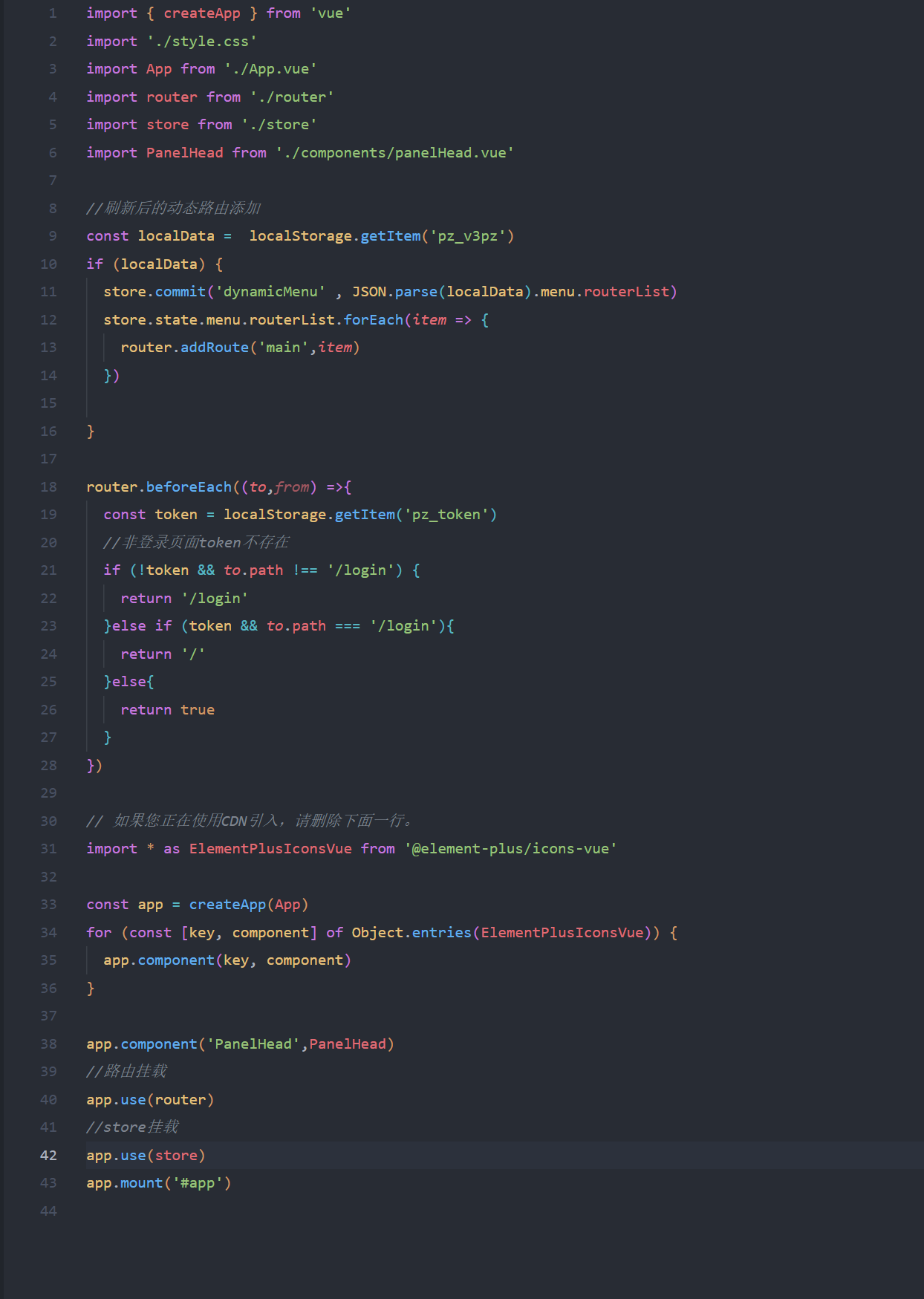Click the 'pz_token' string on line 19

[x=446, y=515]
